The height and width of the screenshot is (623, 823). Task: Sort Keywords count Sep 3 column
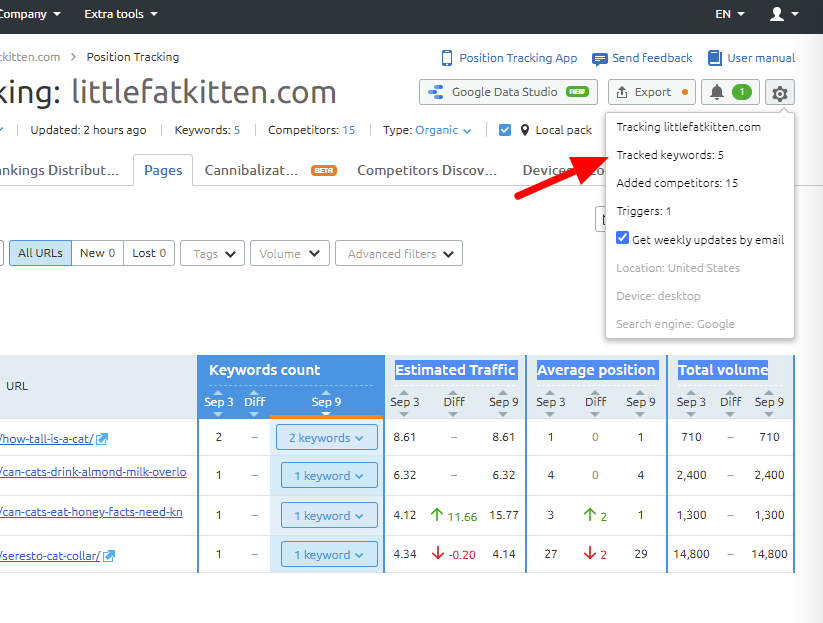click(218, 402)
